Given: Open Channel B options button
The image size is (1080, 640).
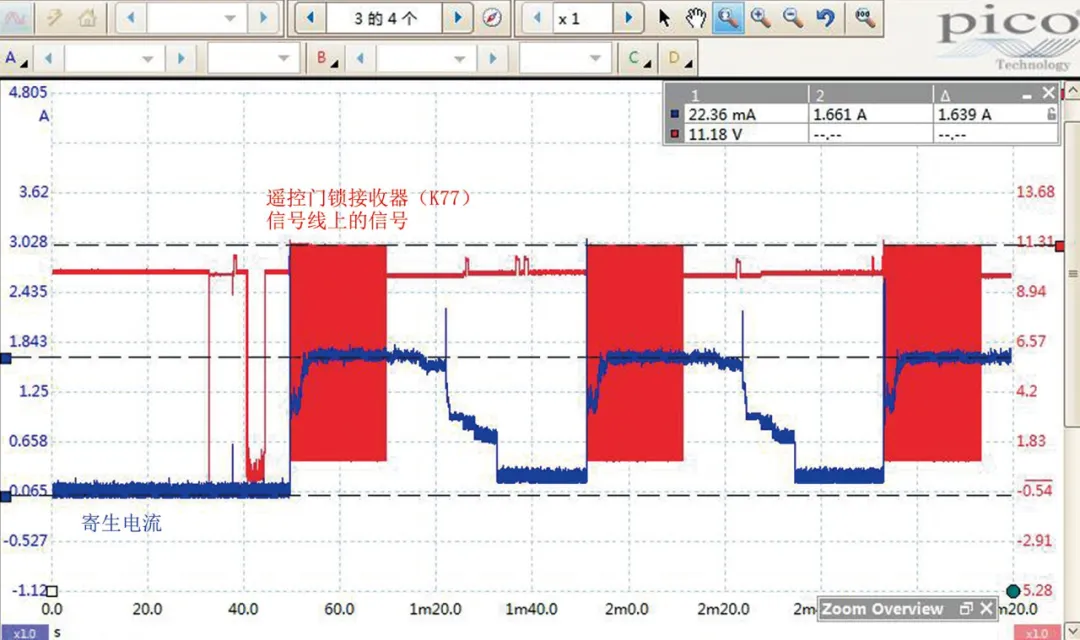Looking at the screenshot, I should (326, 59).
